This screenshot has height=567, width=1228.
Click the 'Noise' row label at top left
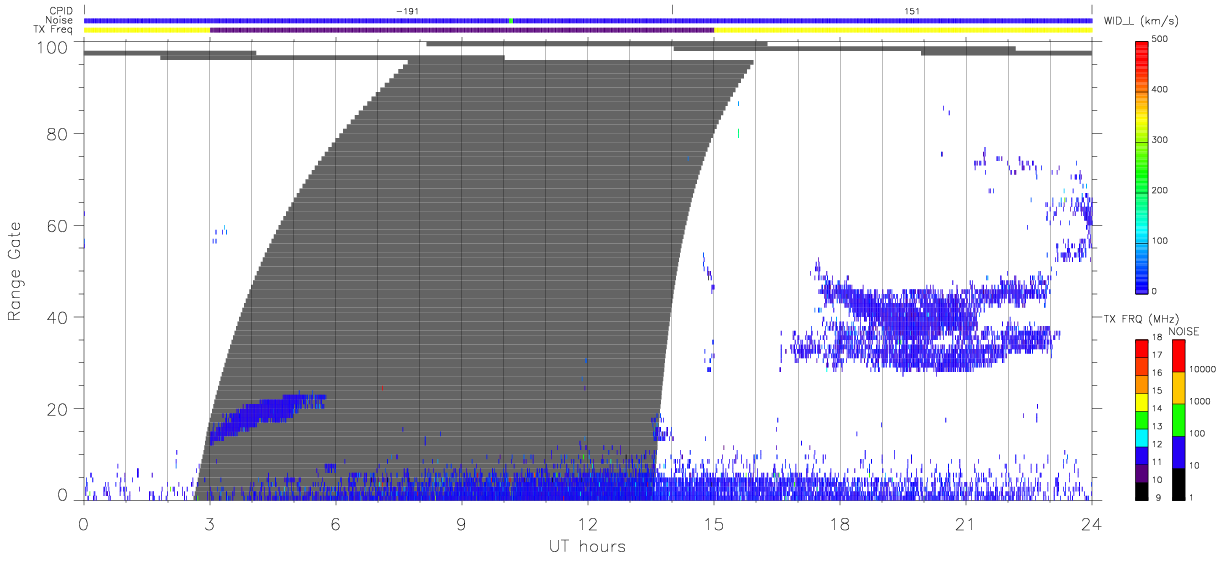[60, 20]
